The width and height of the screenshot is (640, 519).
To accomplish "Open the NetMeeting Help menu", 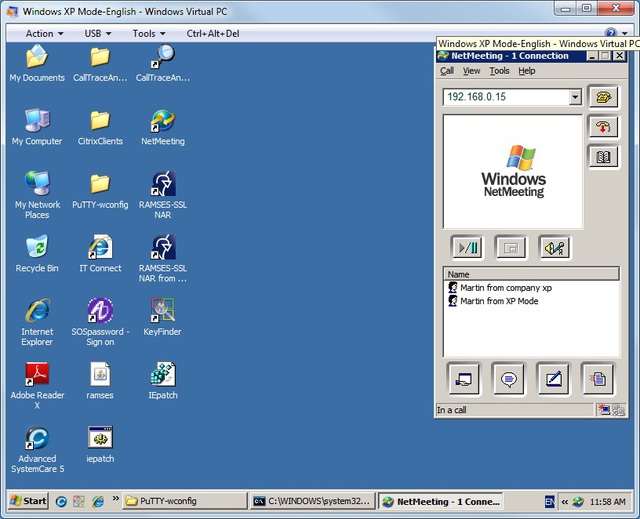I will pos(527,71).
